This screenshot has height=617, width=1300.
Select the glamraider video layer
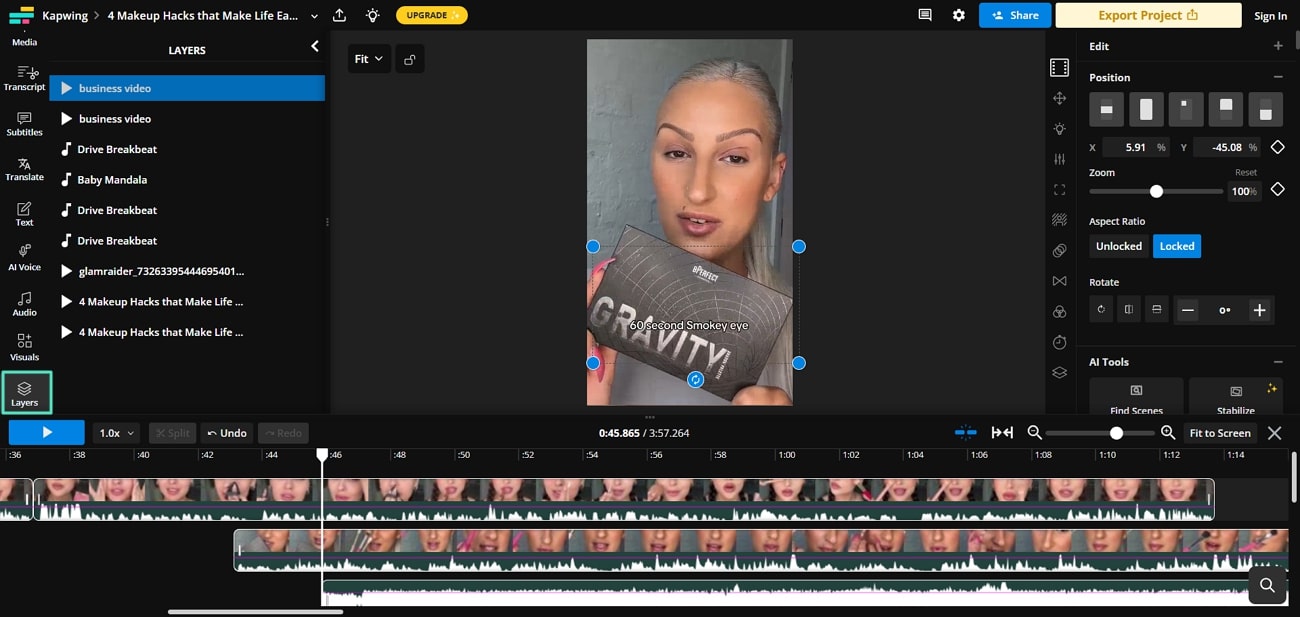(x=187, y=271)
